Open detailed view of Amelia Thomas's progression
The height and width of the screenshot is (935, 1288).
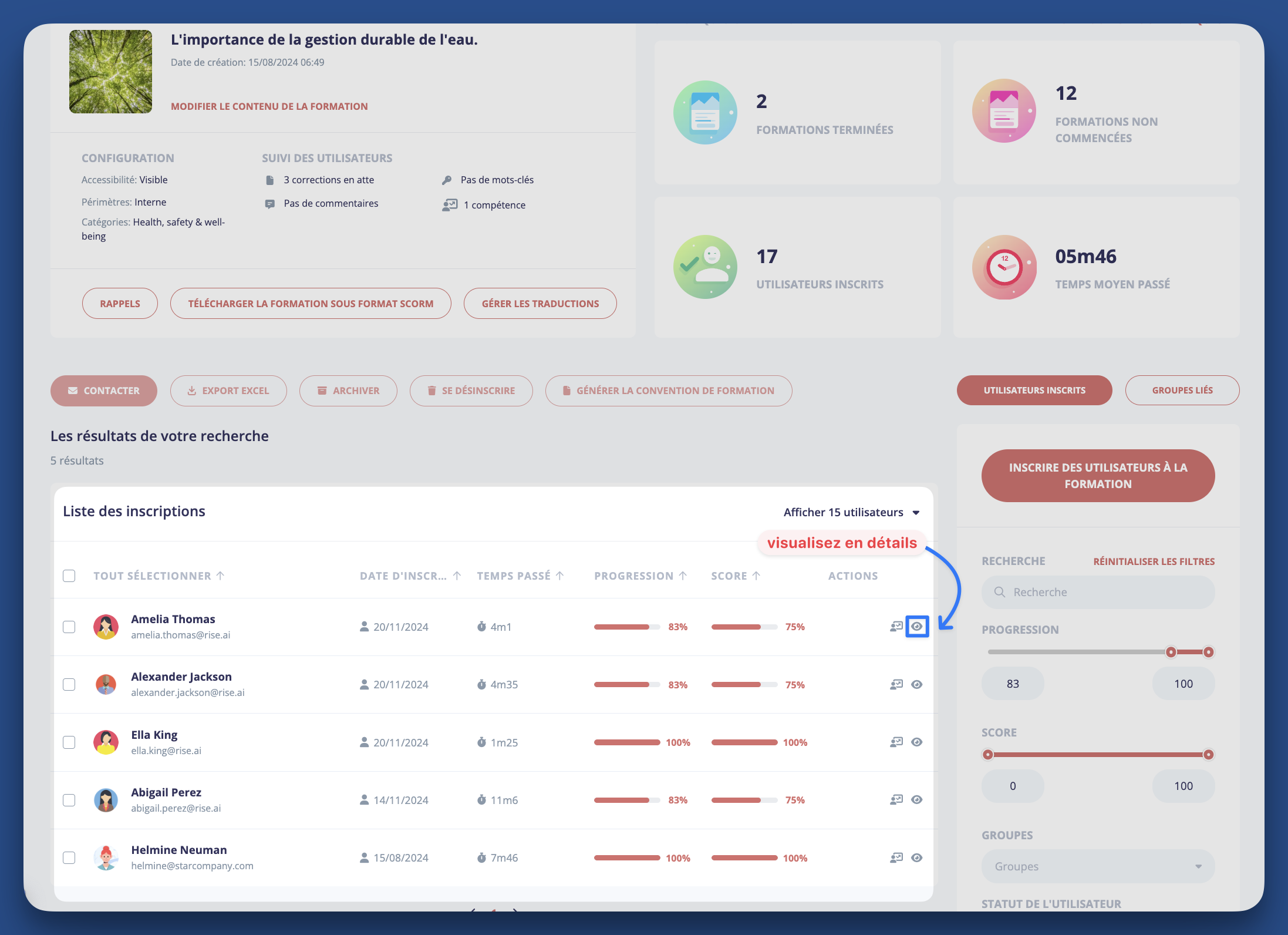pyautogui.click(x=918, y=626)
